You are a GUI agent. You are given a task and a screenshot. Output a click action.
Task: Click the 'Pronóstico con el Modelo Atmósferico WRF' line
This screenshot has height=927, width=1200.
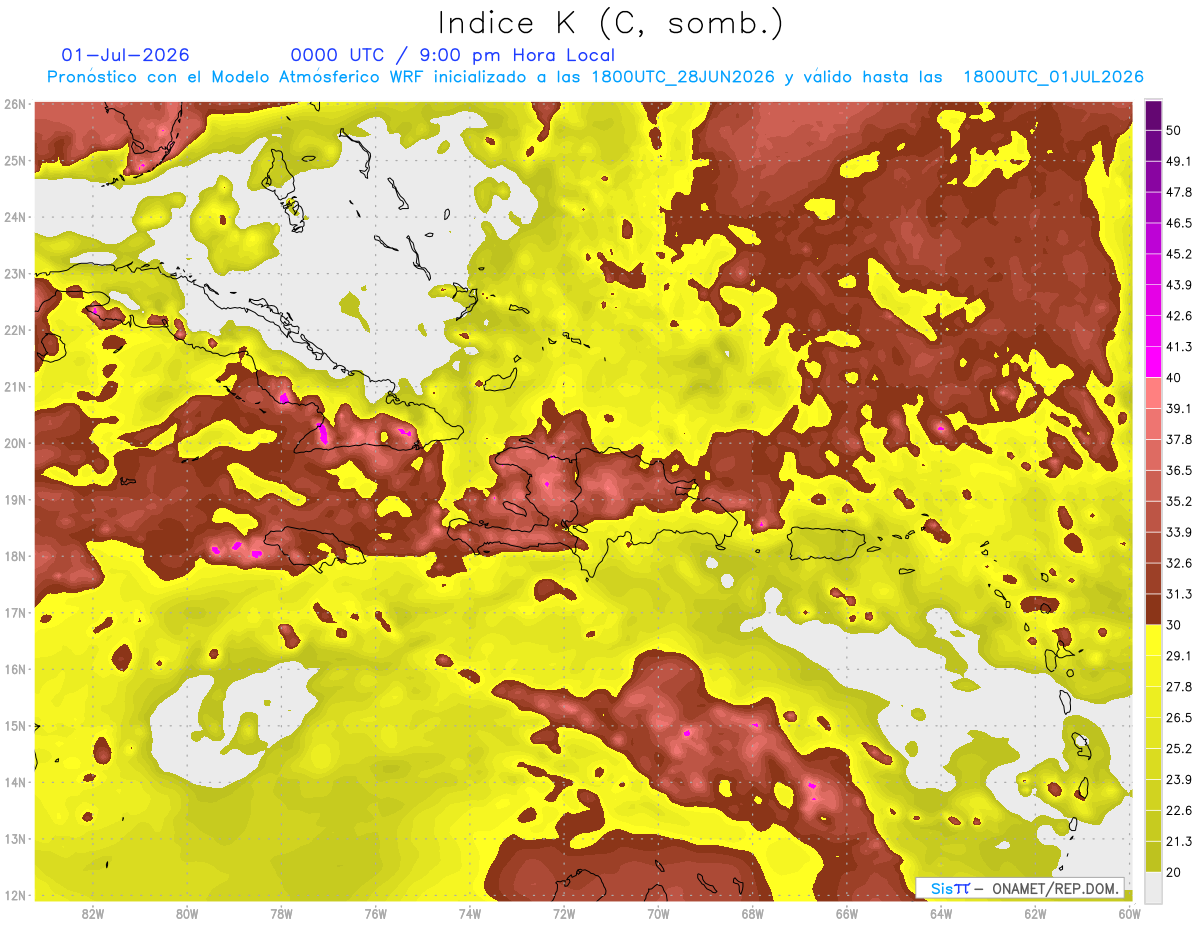click(595, 77)
